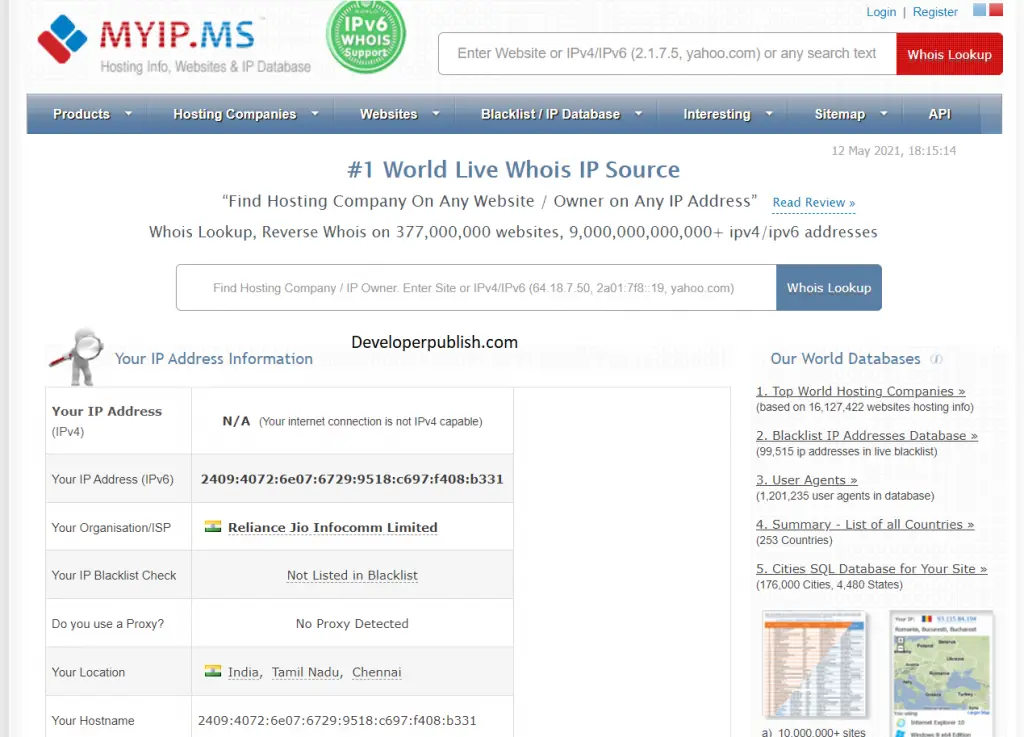
Task: Focus the Find Hosting Company search field
Action: 475,288
